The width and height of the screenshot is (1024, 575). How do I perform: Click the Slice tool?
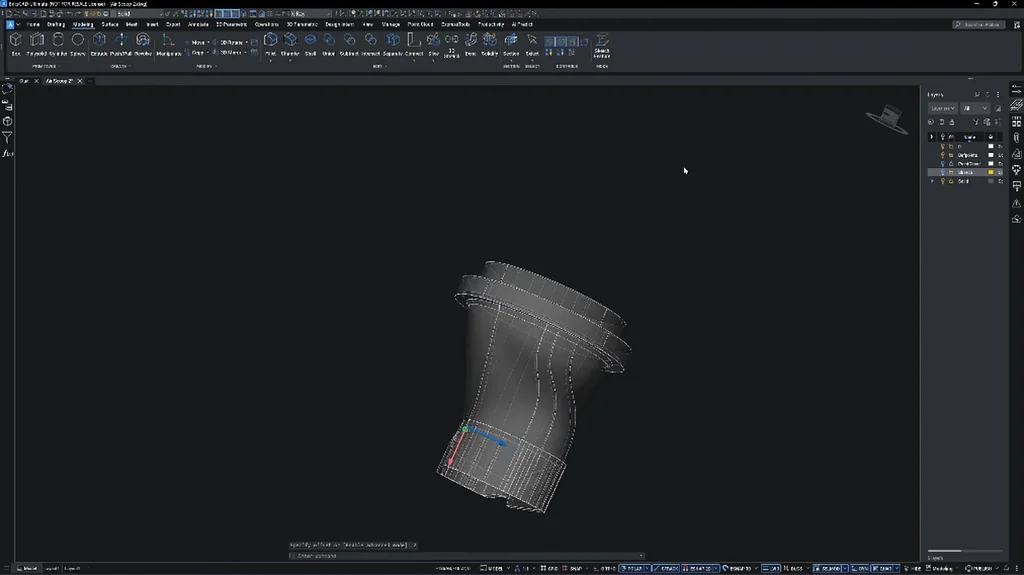(x=433, y=44)
